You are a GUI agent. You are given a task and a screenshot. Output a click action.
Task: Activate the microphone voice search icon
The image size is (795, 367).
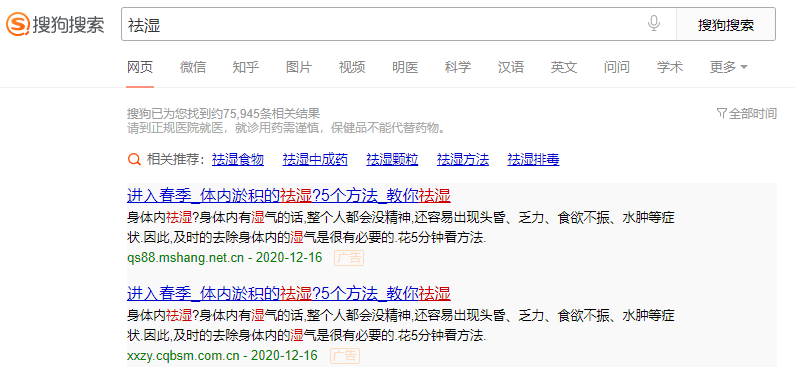654,24
